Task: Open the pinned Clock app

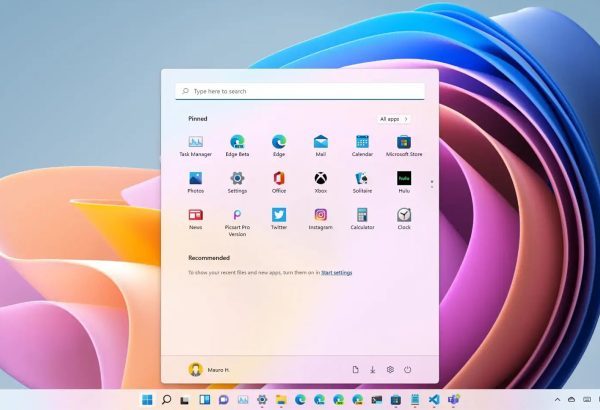Action: click(404, 219)
